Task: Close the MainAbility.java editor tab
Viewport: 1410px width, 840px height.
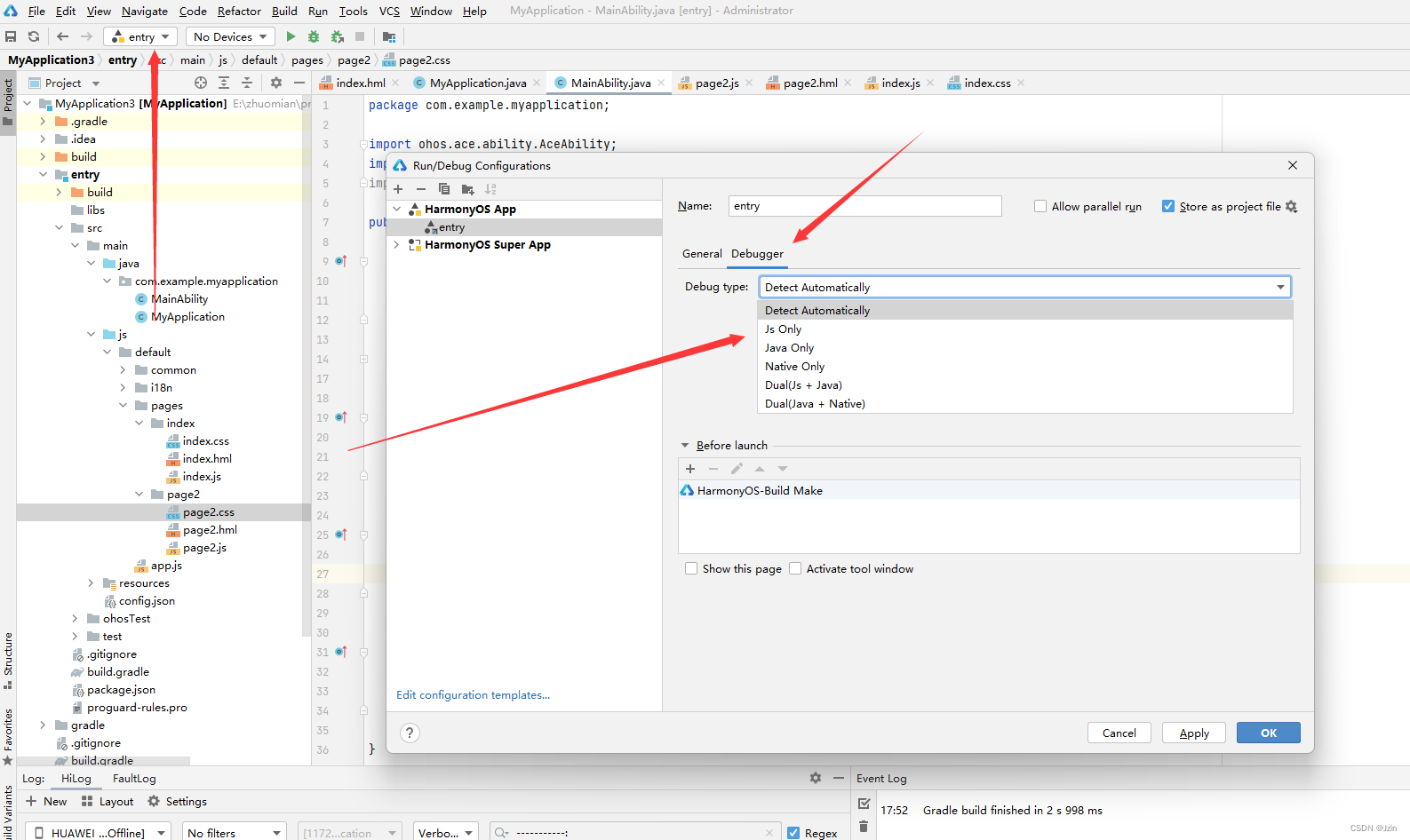Action: pos(661,83)
